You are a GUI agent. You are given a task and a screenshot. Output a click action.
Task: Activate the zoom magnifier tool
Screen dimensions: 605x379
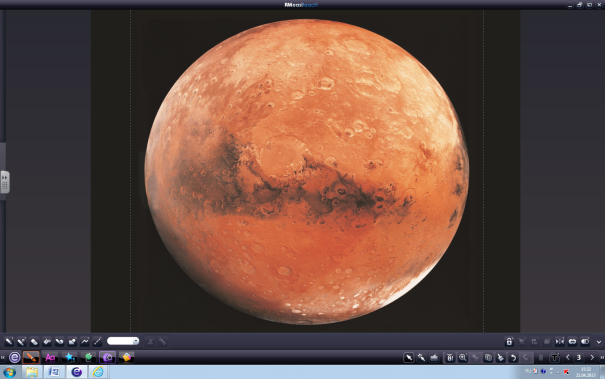pyautogui.click(x=463, y=358)
